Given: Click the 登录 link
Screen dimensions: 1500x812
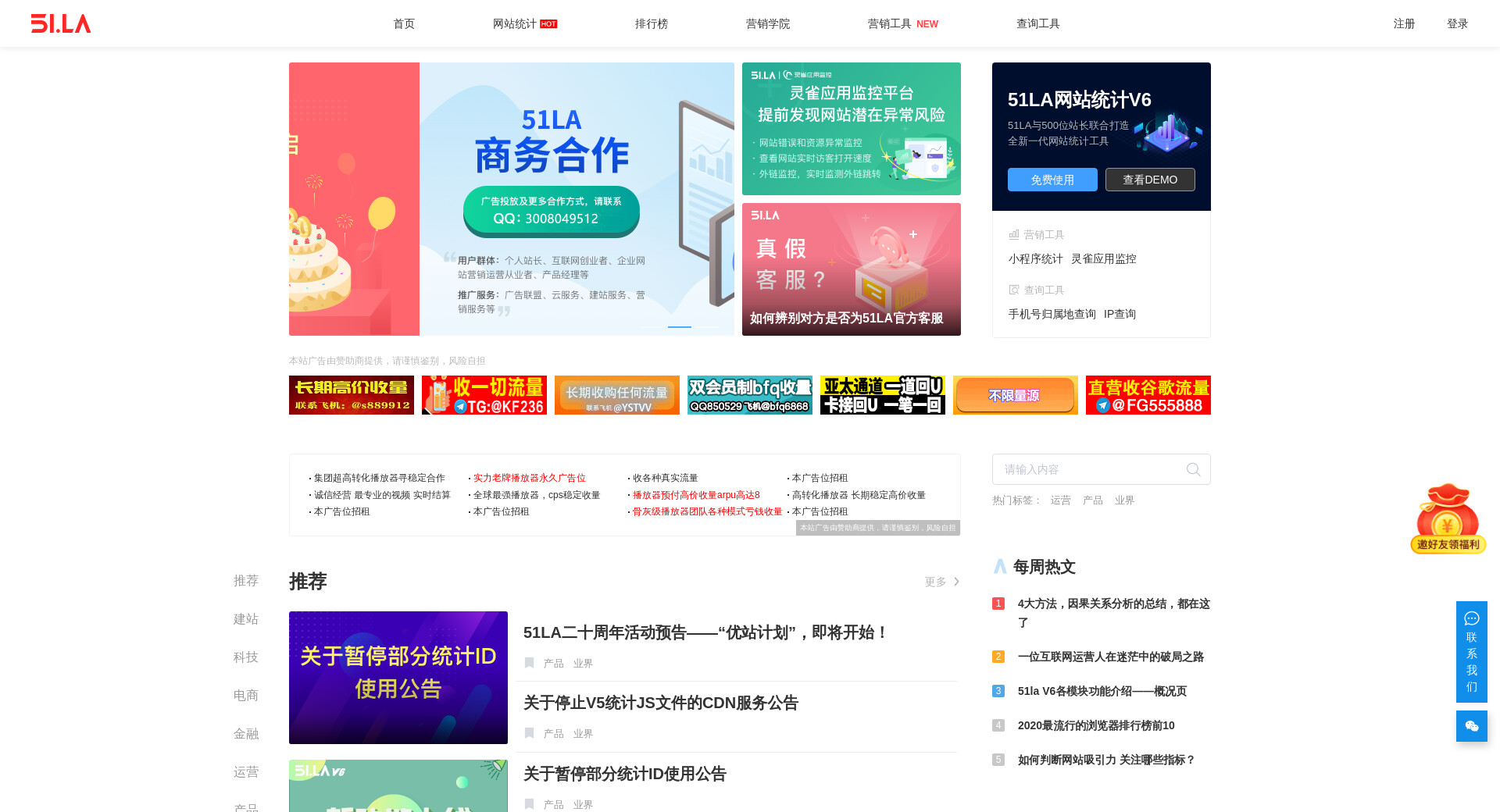Looking at the screenshot, I should click(x=1457, y=23).
